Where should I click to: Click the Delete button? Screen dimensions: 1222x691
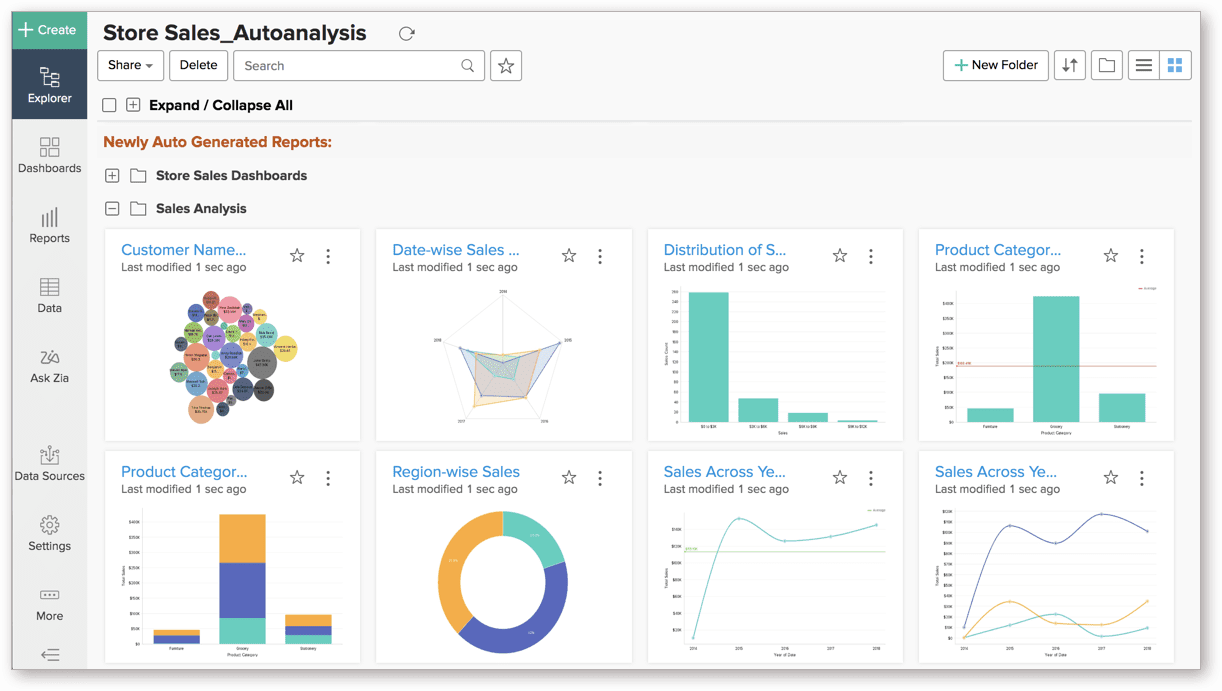pos(198,65)
